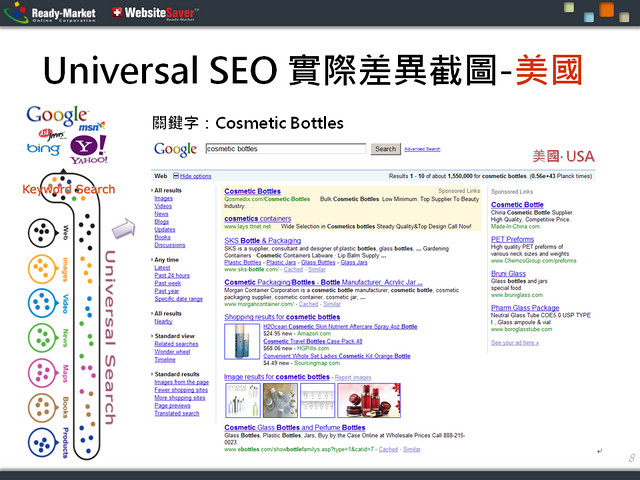Open the Pharm Glass Package ad
This screenshot has height=480, width=640.
(525, 308)
